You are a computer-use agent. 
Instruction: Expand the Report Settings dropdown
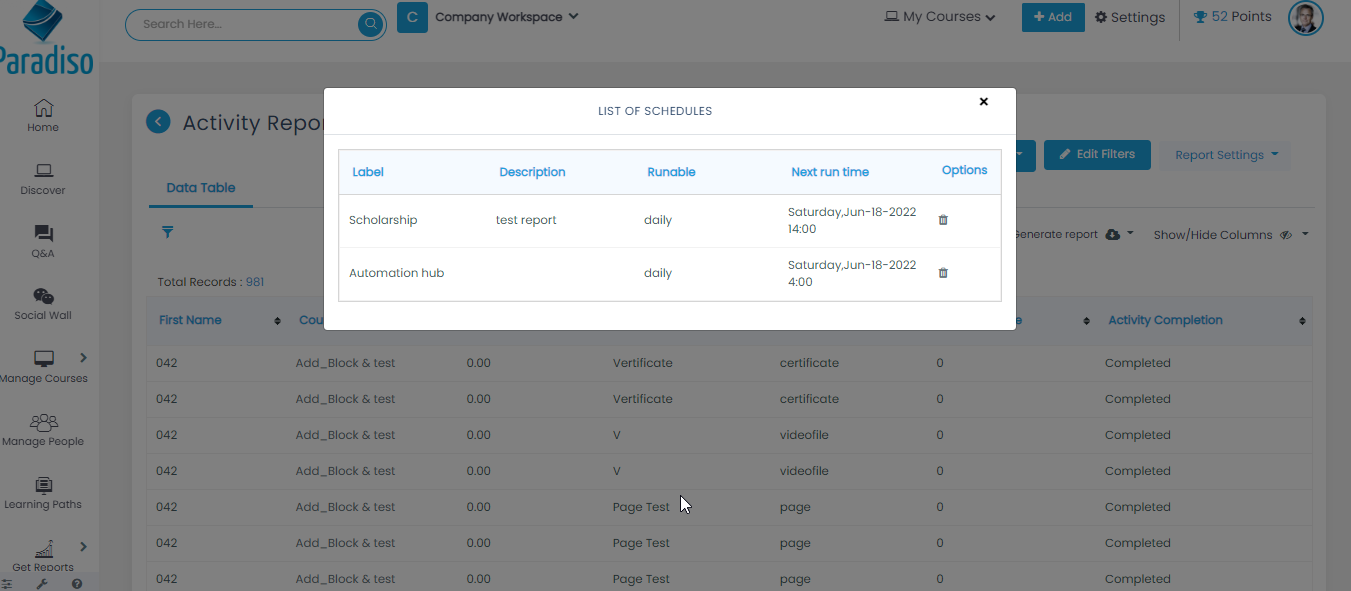pos(1225,155)
